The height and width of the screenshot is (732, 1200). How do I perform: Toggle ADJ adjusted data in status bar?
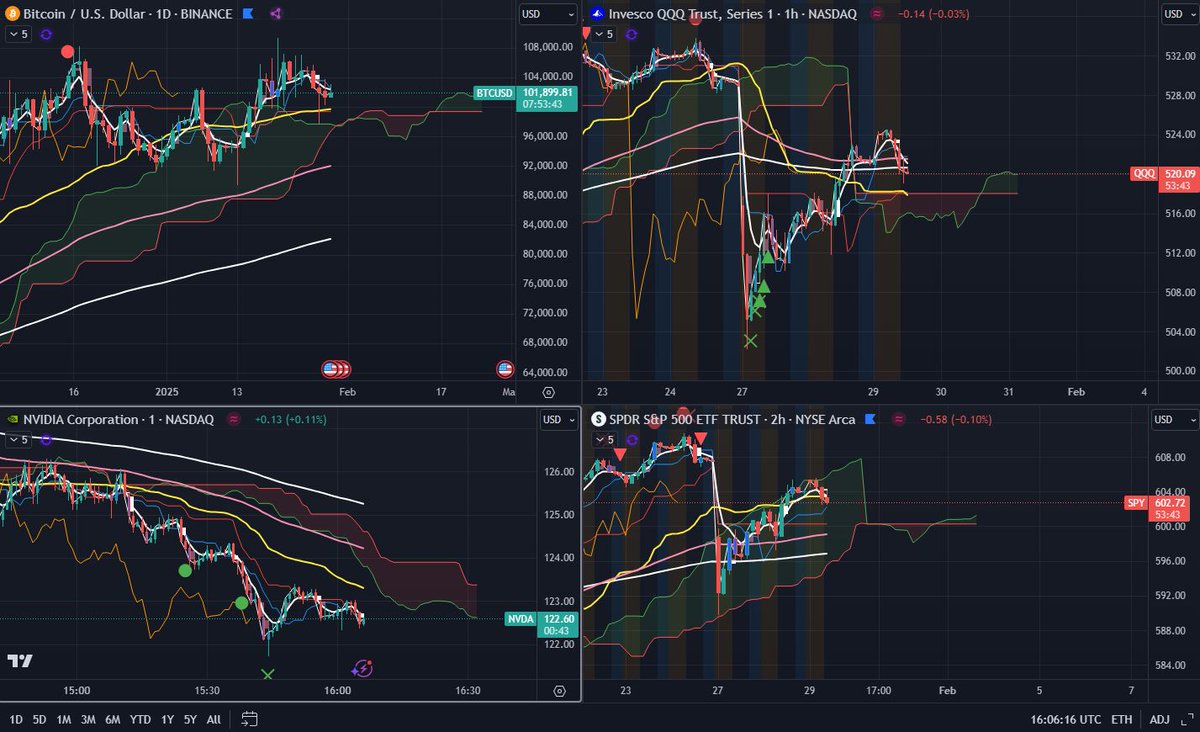(x=1159, y=719)
